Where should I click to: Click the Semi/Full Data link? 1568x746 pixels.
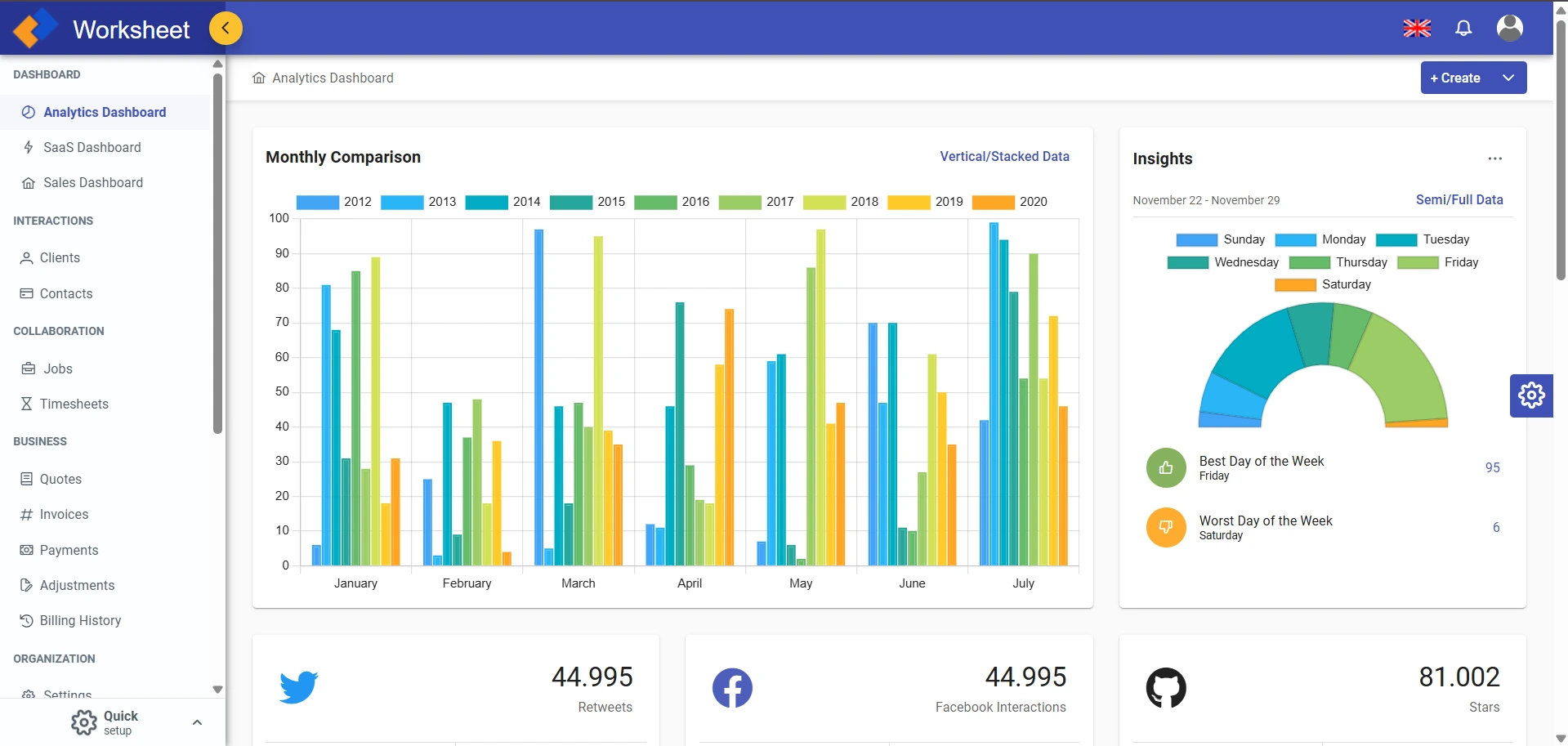1459,199
